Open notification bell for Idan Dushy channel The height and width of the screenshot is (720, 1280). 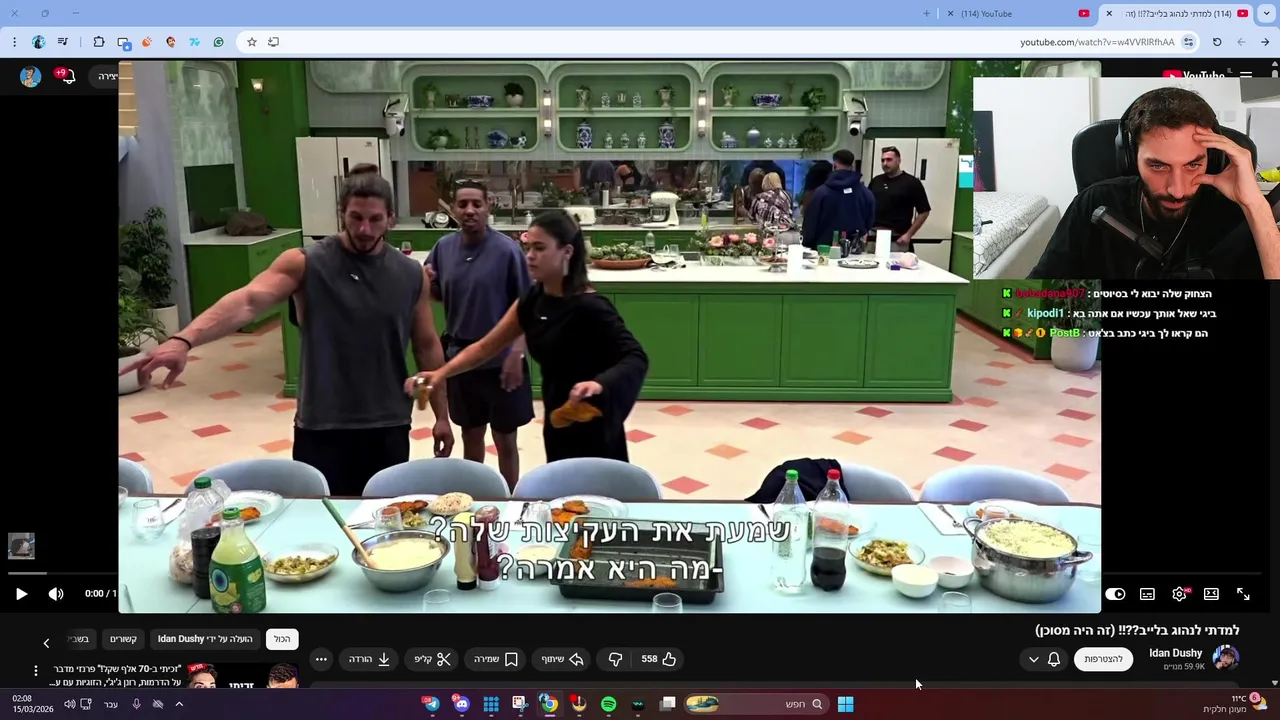1054,659
